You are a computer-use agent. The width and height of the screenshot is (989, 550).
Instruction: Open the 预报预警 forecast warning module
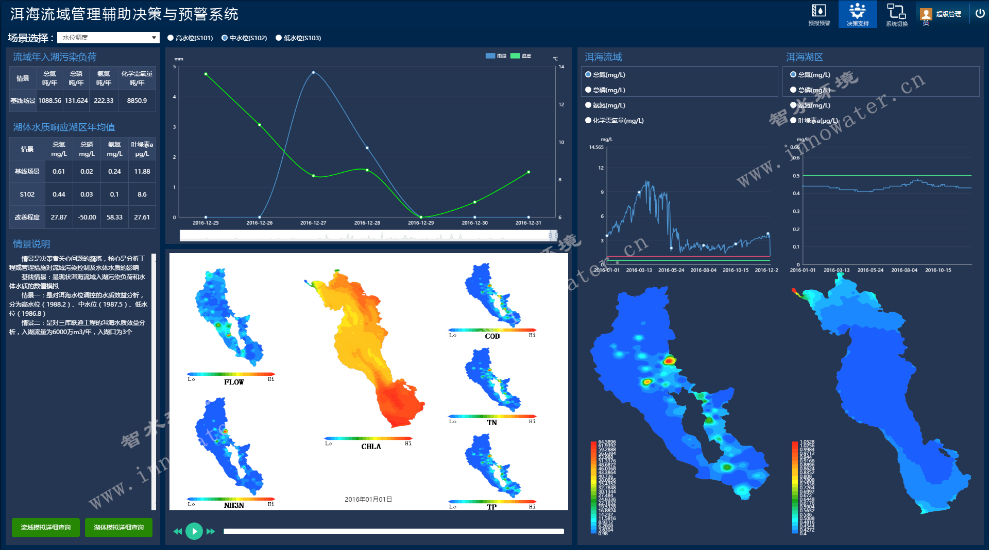pos(818,14)
